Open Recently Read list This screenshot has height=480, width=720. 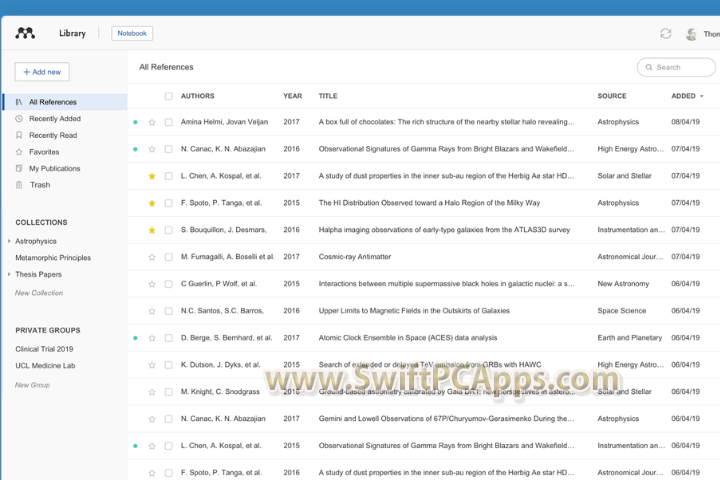click(53, 135)
